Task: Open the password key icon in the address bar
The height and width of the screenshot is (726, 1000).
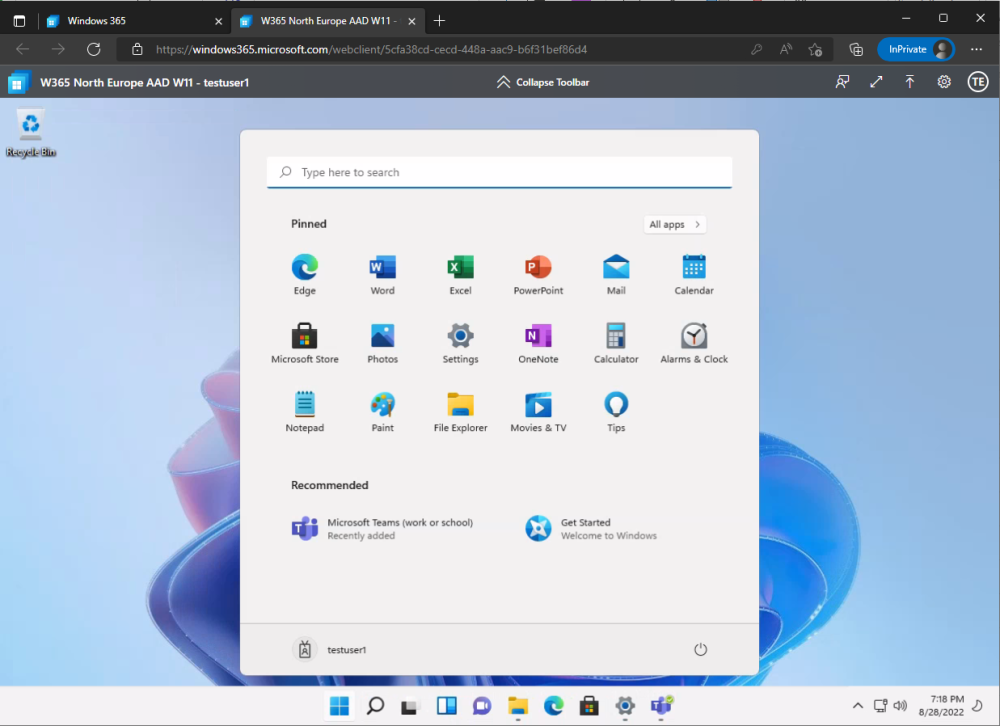Action: (x=756, y=49)
